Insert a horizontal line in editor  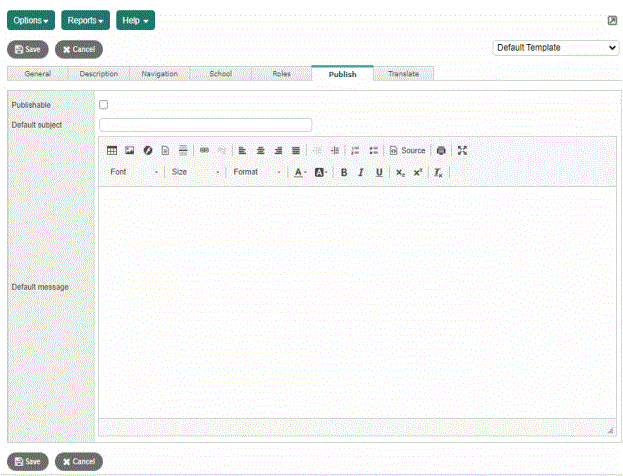[x=183, y=151]
